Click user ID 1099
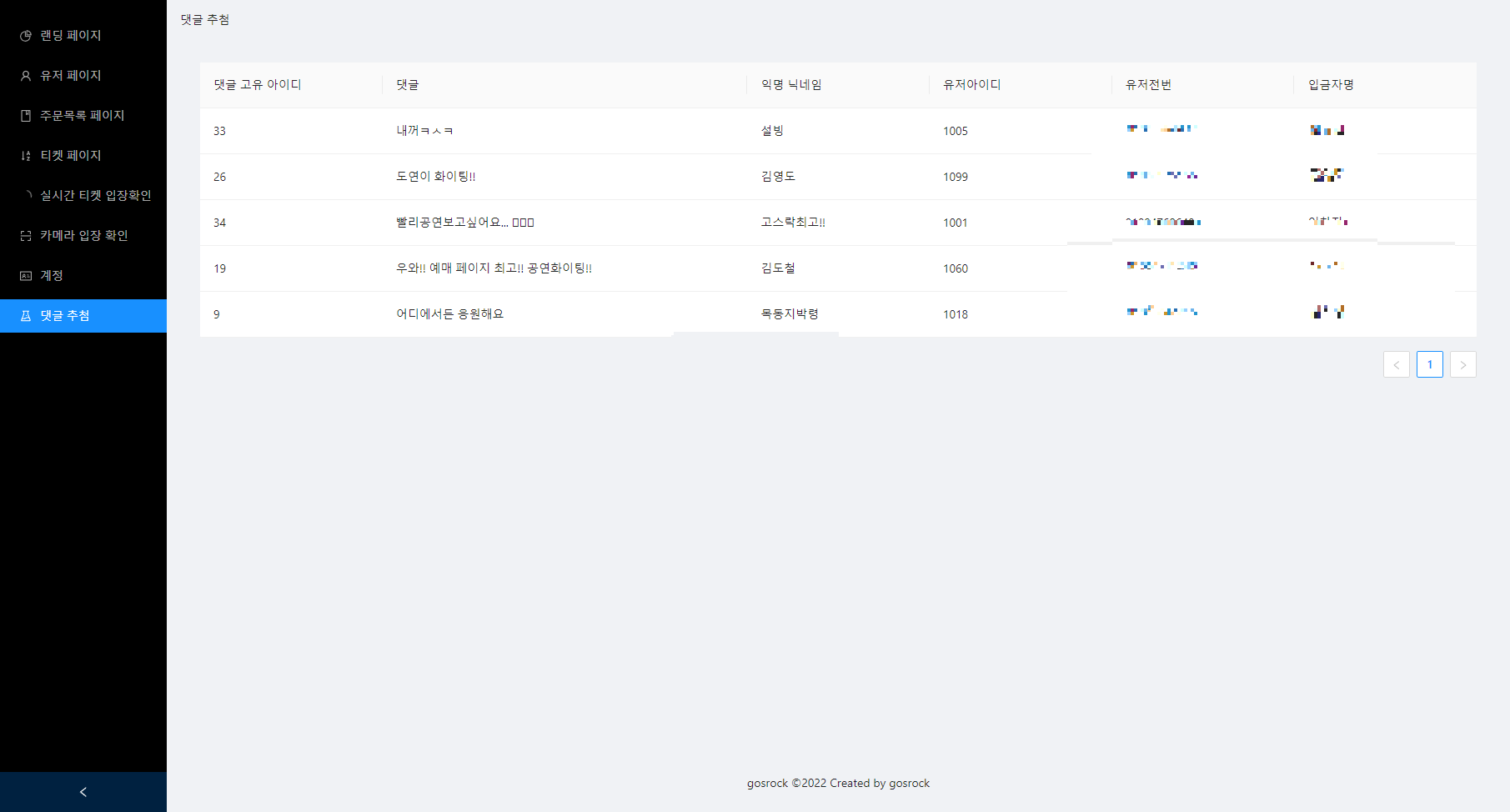The width and height of the screenshot is (1510, 812). (x=956, y=177)
